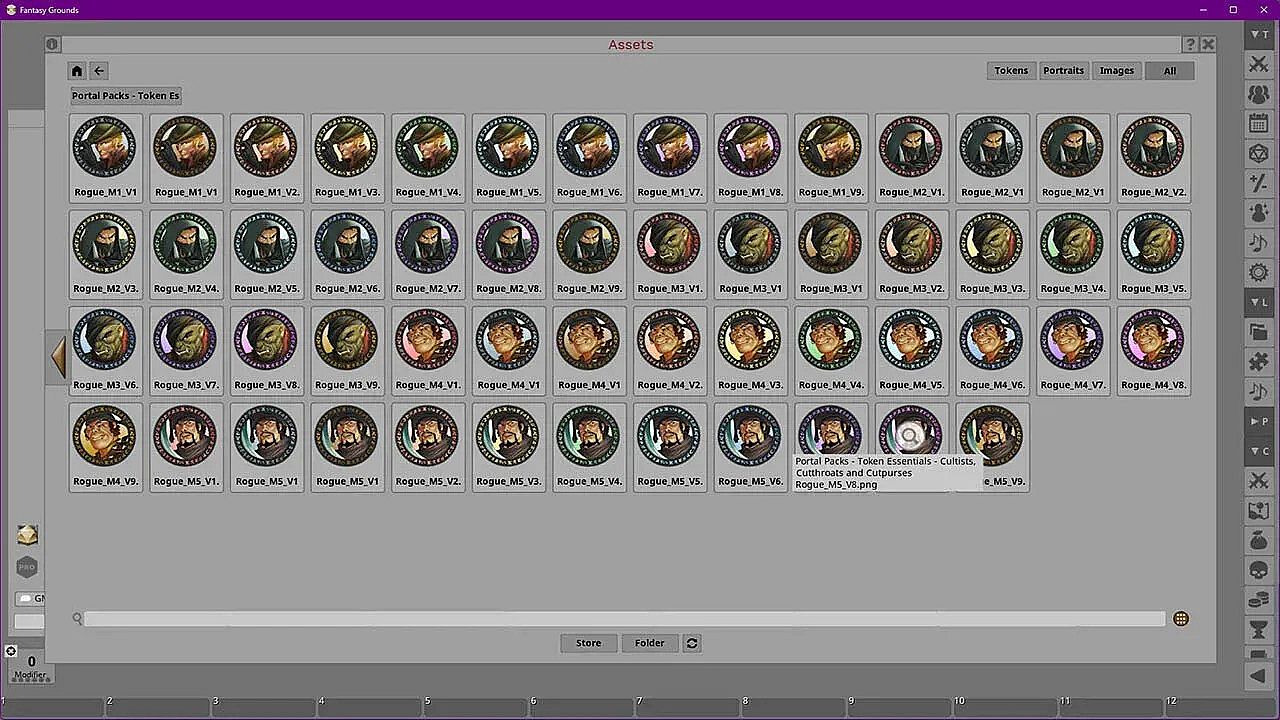
Task: Show All asset types
Action: [x=1170, y=71]
